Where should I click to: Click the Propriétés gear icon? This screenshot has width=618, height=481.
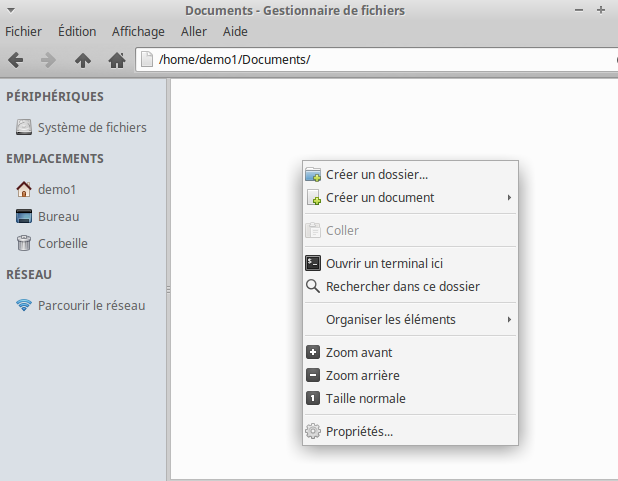point(312,432)
